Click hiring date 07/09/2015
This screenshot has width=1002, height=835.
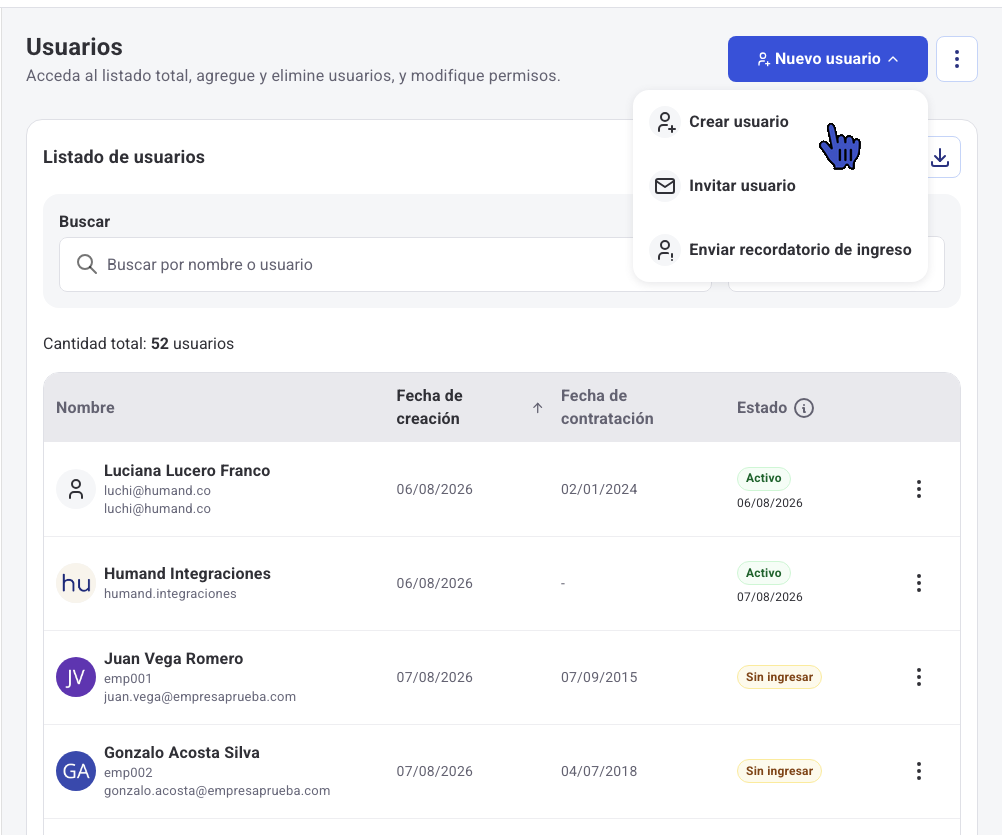point(599,677)
